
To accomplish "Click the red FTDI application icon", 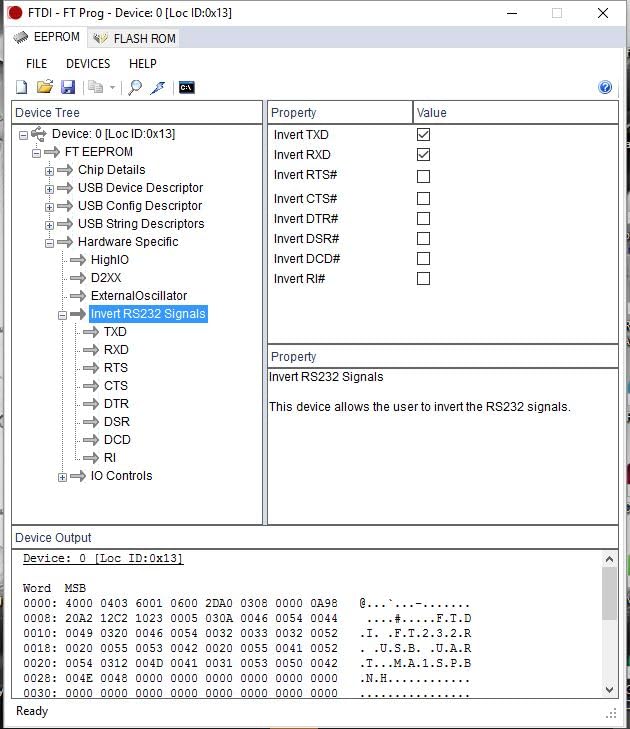I will point(14,13).
